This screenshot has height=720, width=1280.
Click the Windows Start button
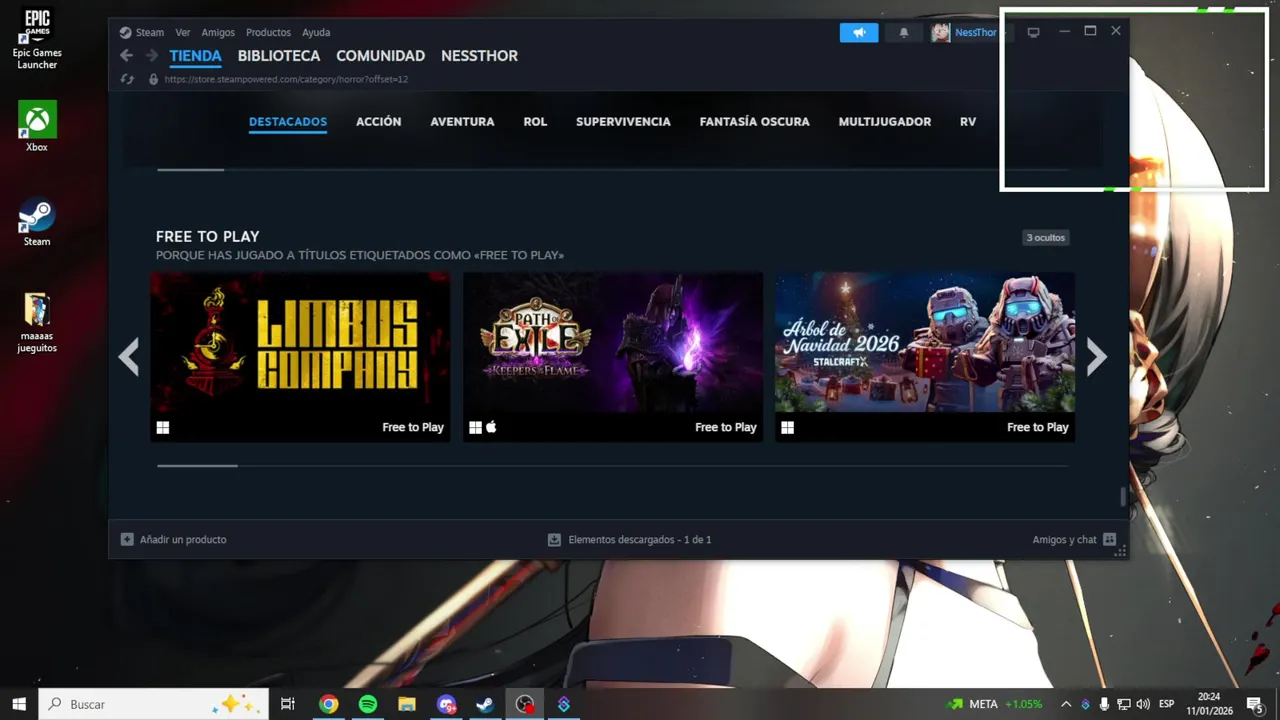[x=18, y=704]
